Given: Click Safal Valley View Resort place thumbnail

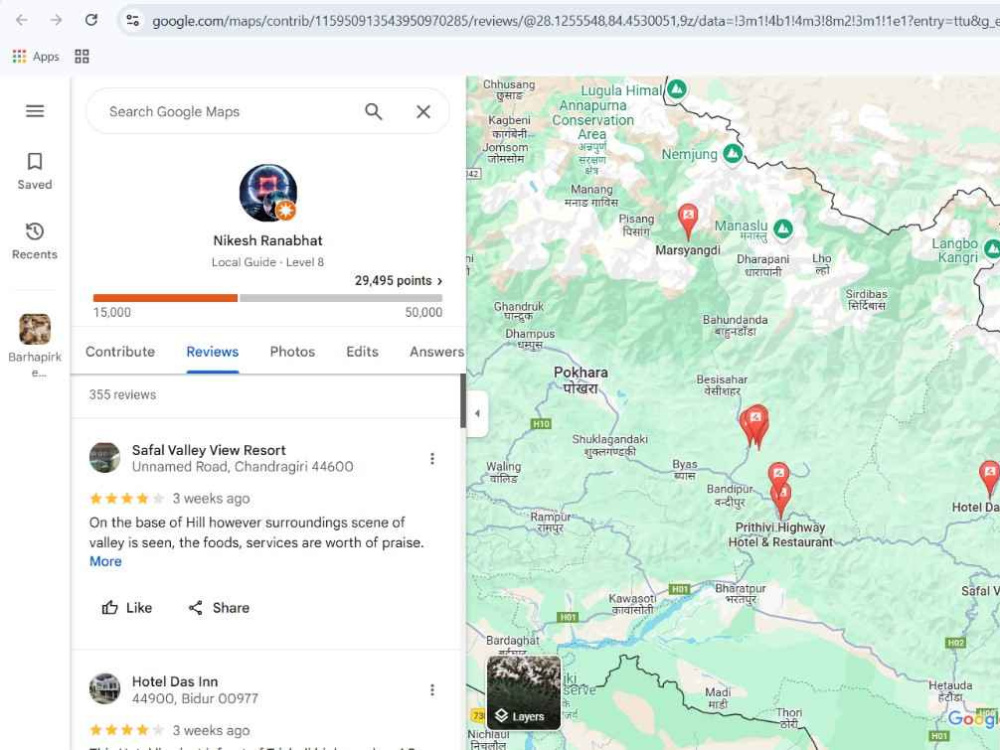Looking at the screenshot, I should pos(105,458).
